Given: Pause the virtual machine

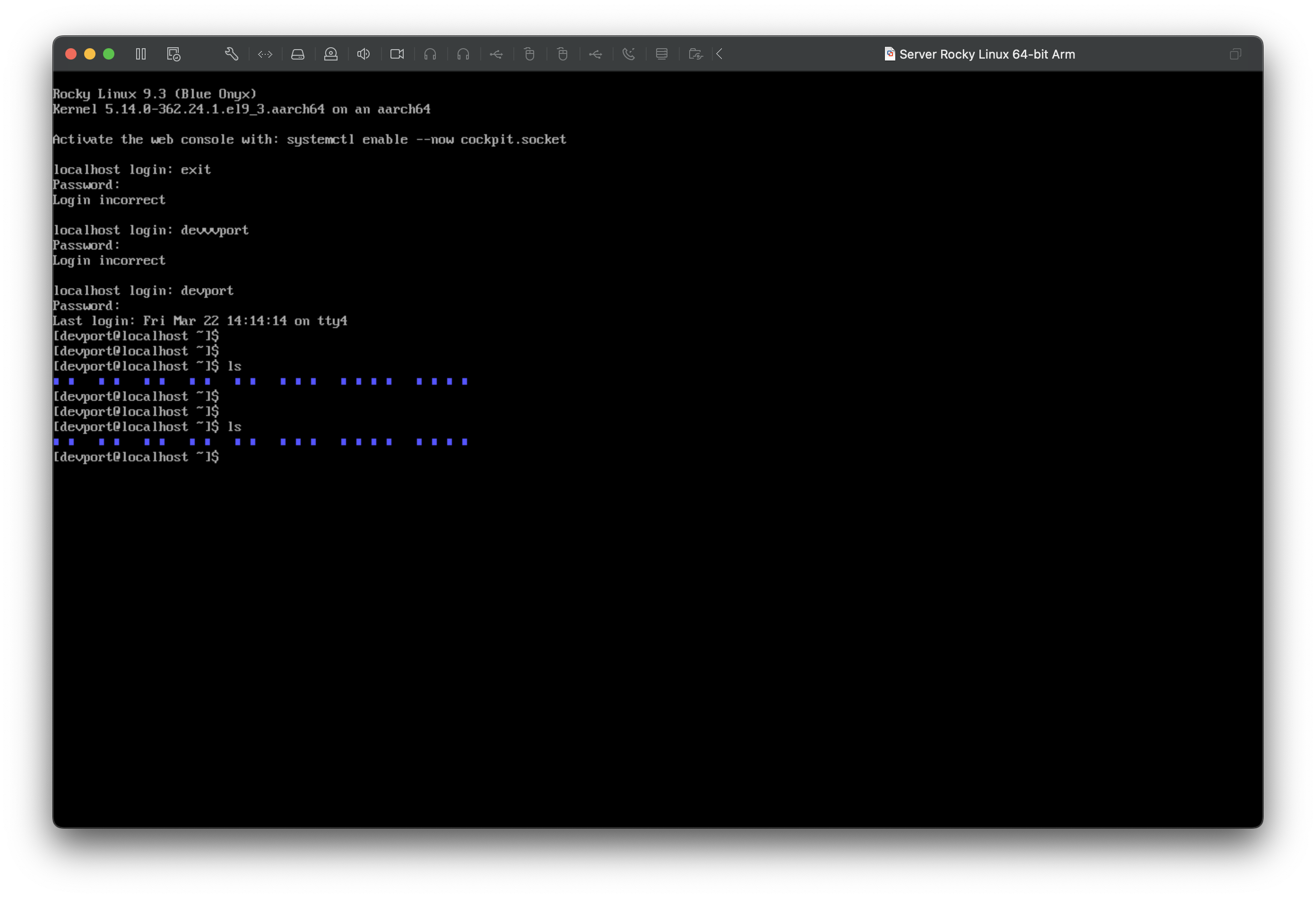Looking at the screenshot, I should click(141, 54).
